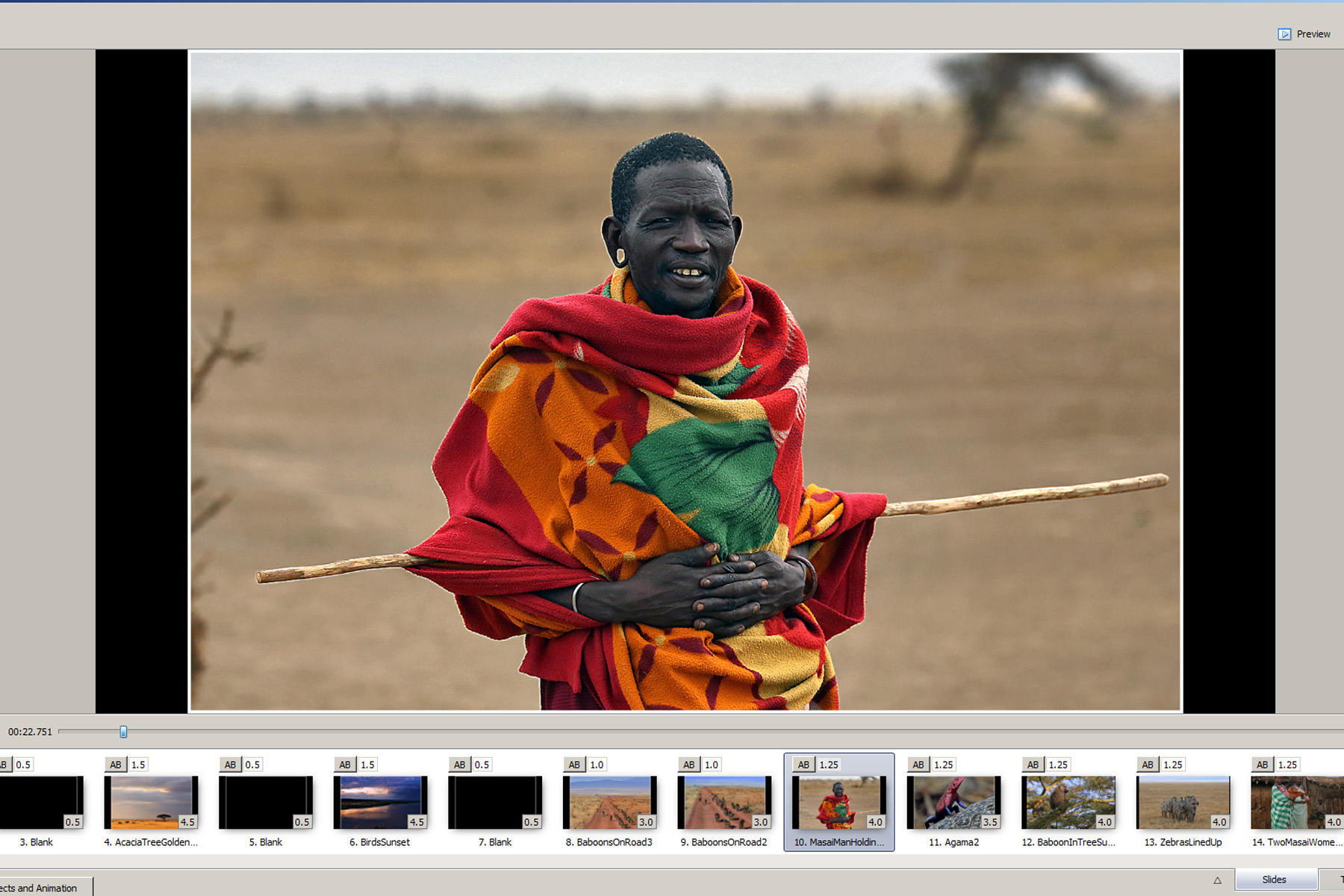Click the slide name '9. BaboonsOnRoad2'
Screen dimensions: 1344x896
724,842
